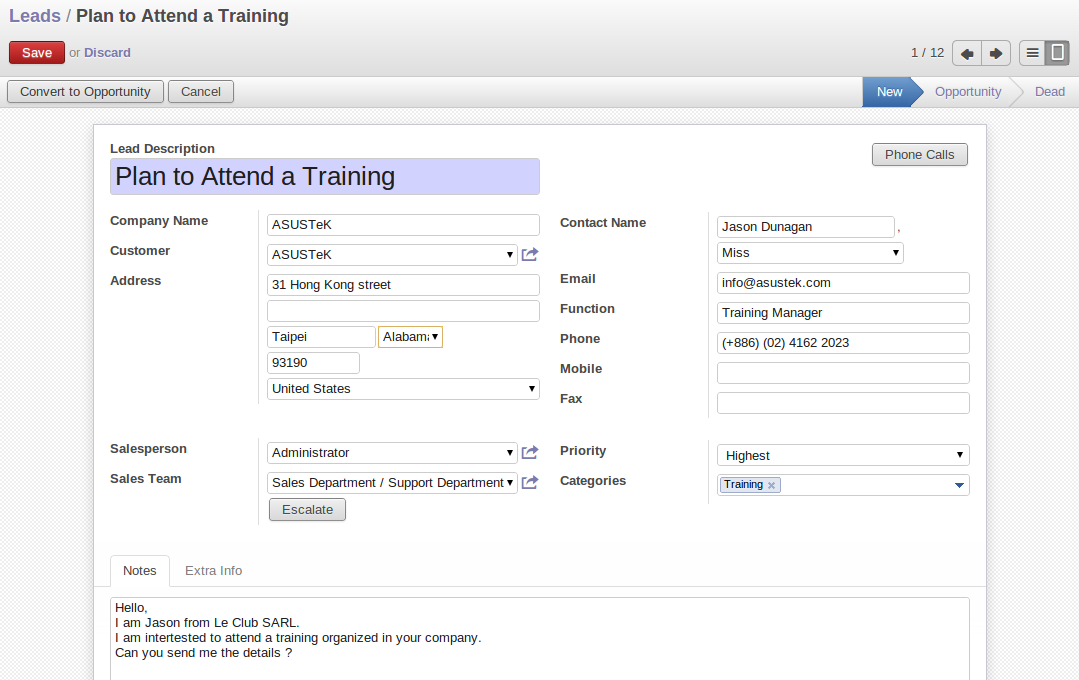Open Salesperson record external link icon
Viewport: 1079px width, 680px height.
click(530, 453)
